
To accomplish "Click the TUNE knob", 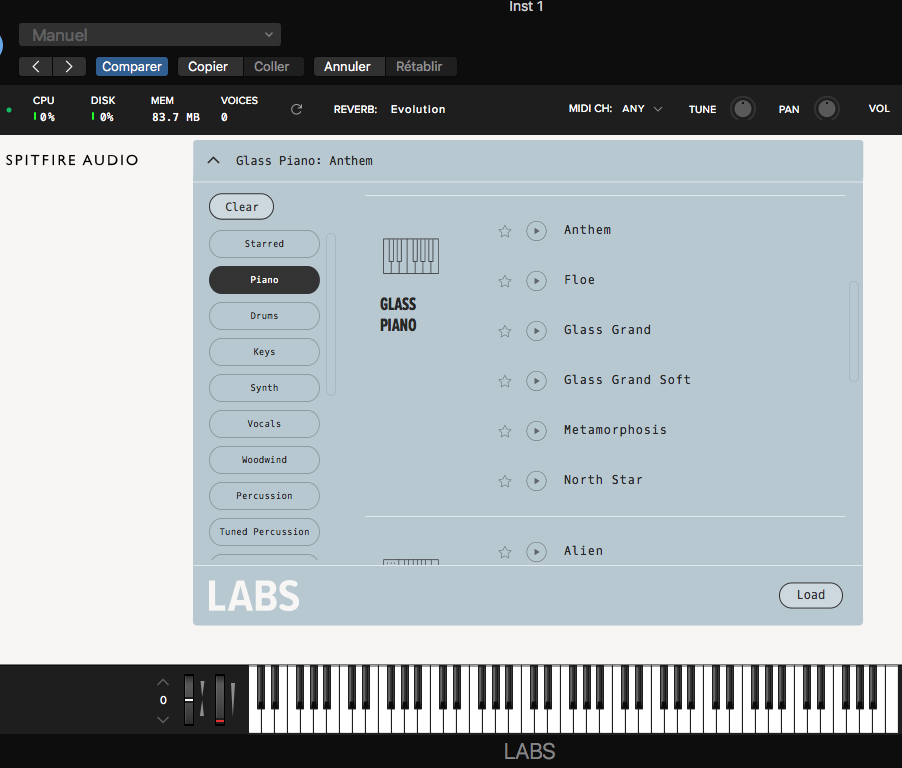I will 742,108.
